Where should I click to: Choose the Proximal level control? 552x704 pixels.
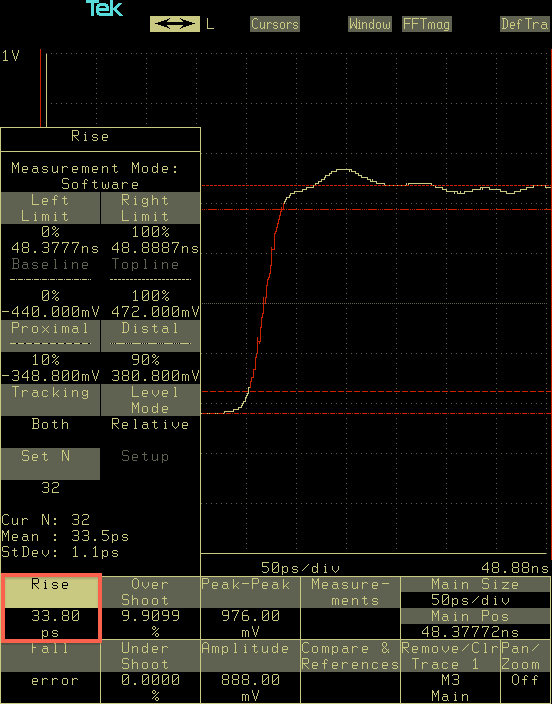pos(50,336)
